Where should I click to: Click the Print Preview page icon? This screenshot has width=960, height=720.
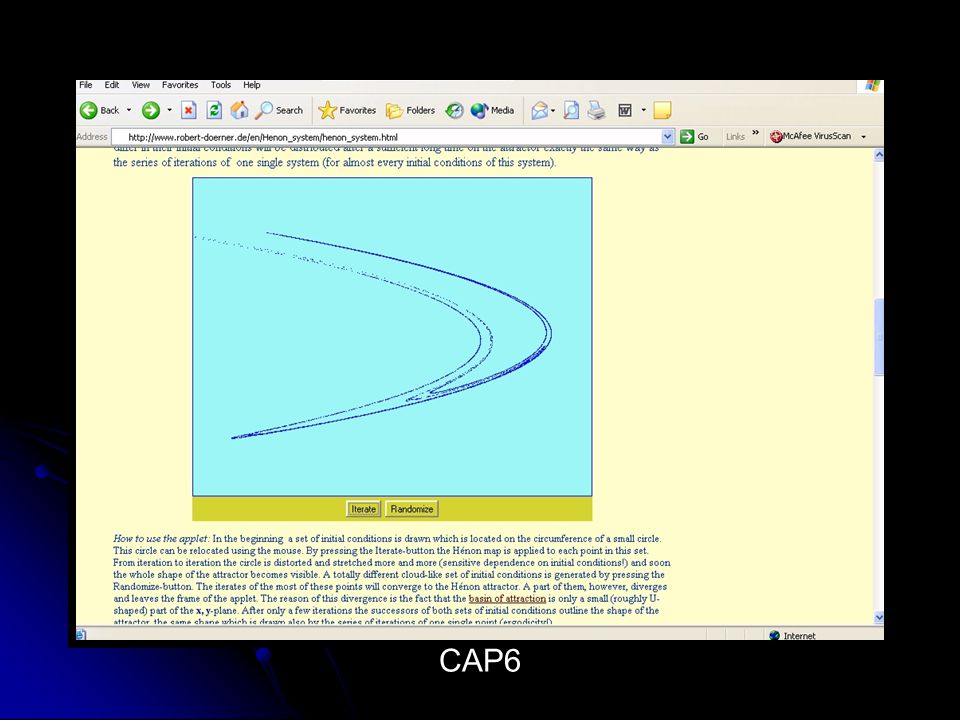coord(571,110)
